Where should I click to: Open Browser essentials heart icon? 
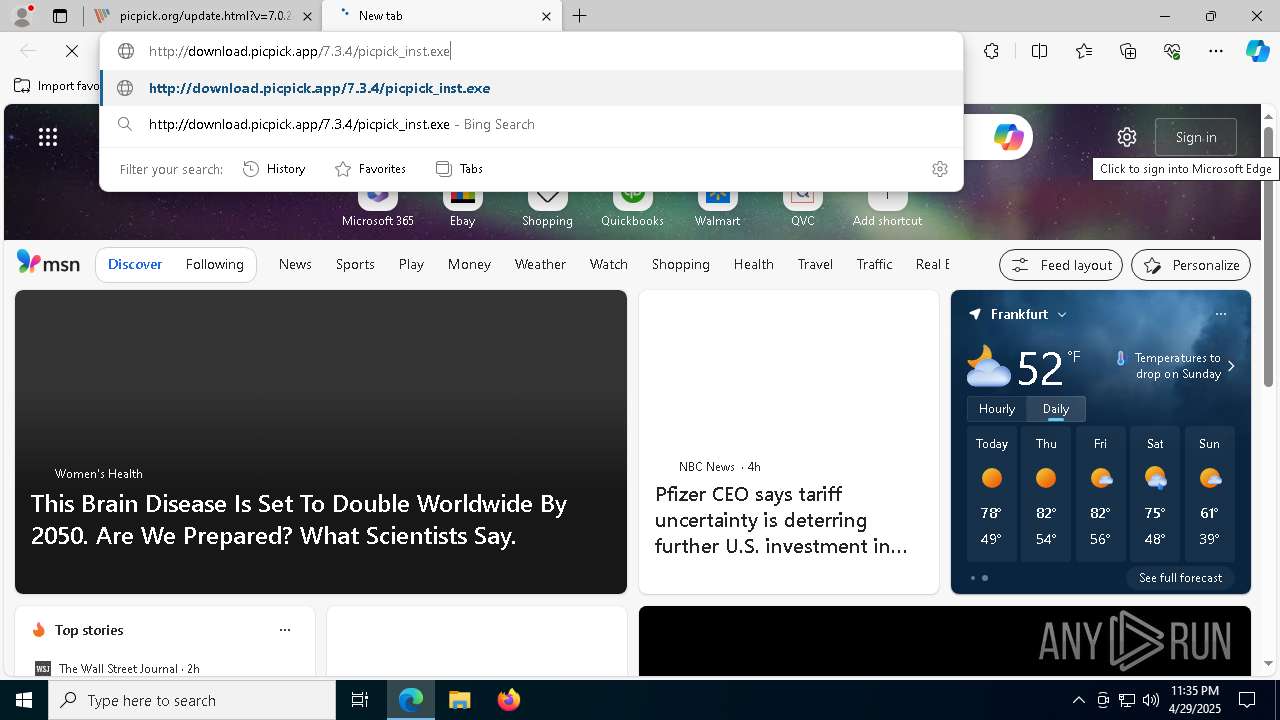pos(1172,51)
